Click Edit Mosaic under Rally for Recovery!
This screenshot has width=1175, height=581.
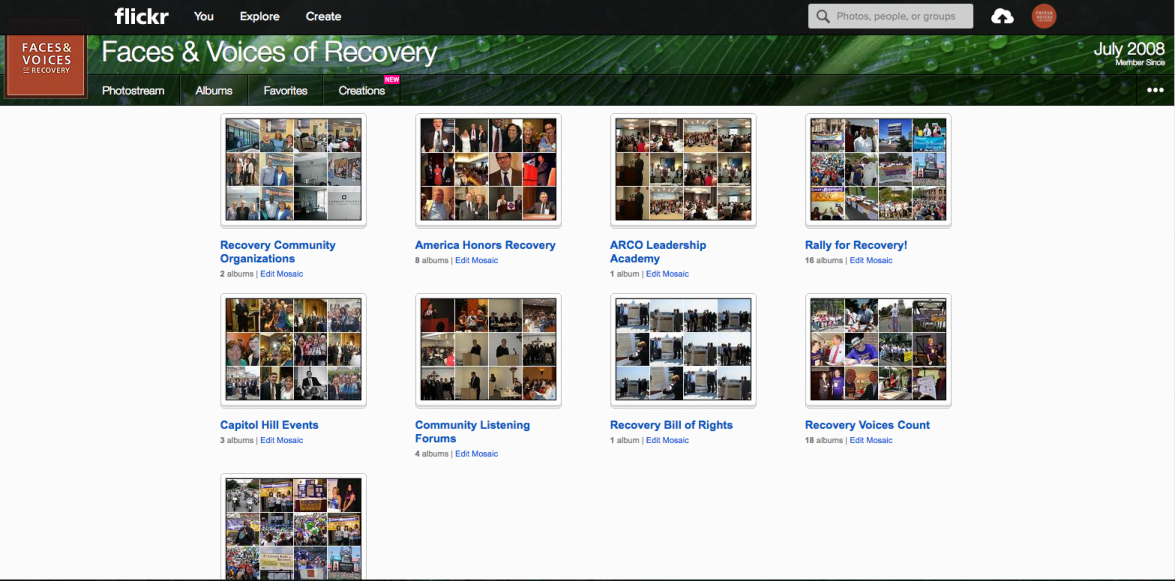point(871,260)
